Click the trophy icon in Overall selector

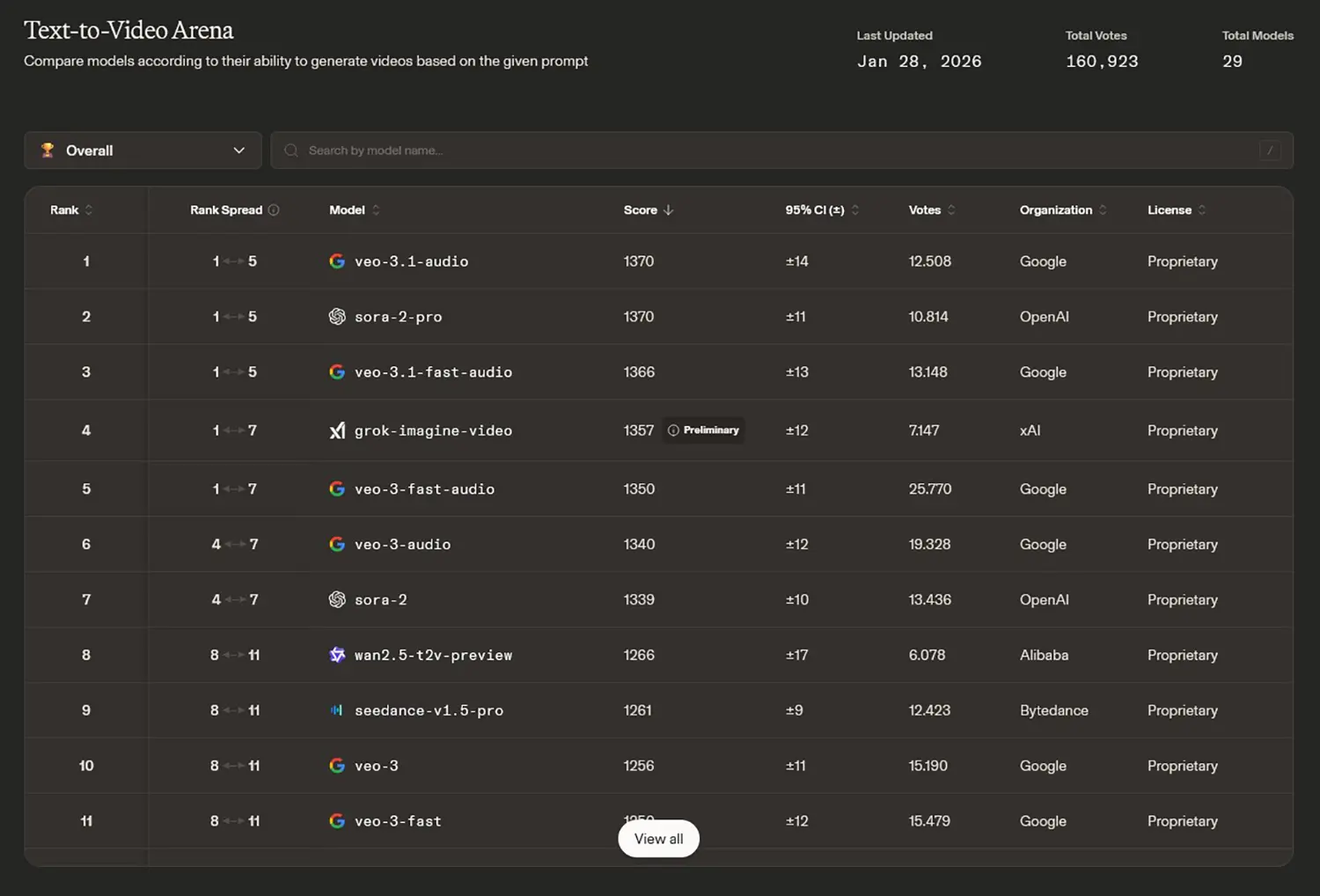pyautogui.click(x=48, y=151)
